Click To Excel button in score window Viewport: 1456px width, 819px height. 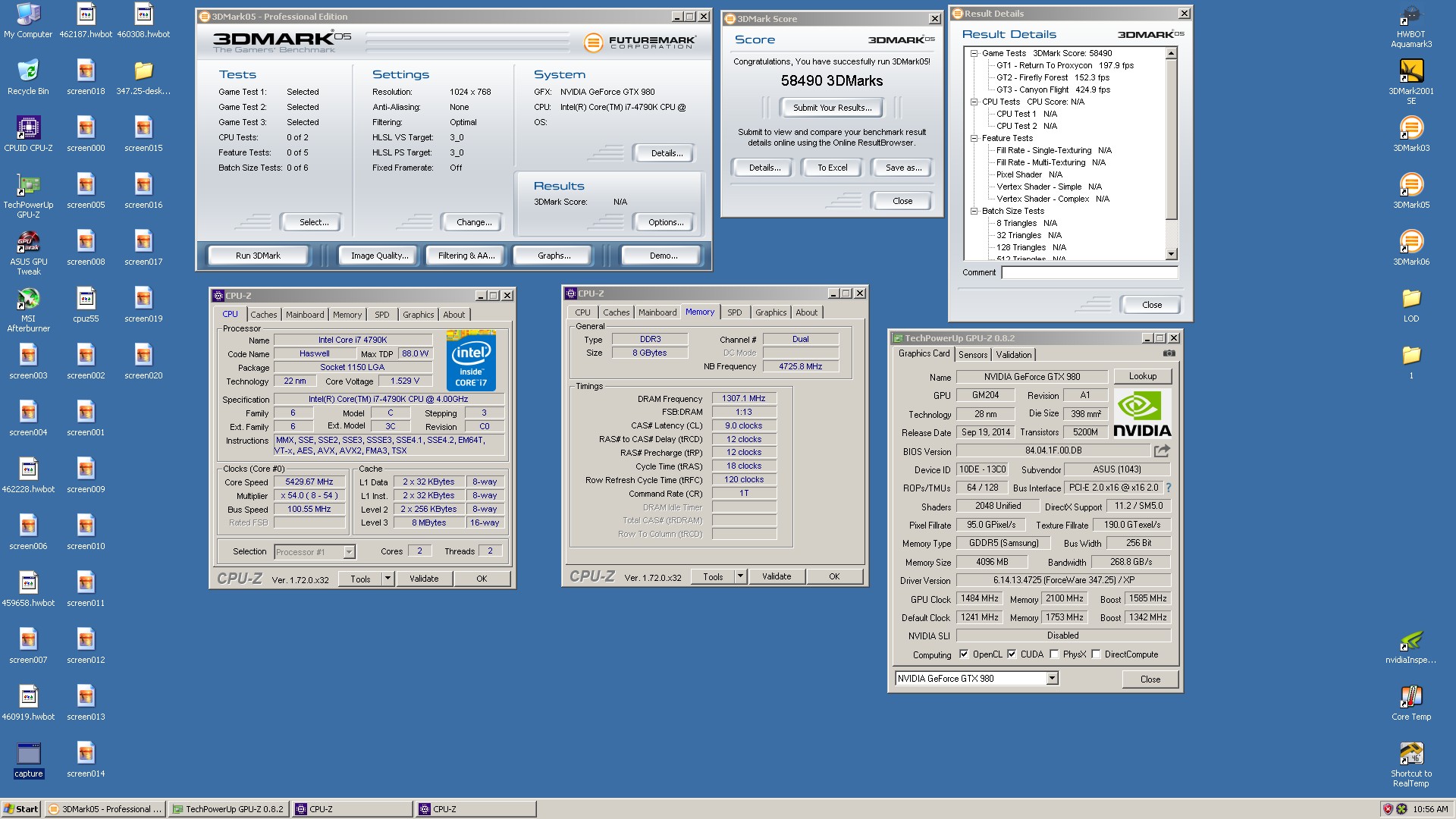click(833, 168)
